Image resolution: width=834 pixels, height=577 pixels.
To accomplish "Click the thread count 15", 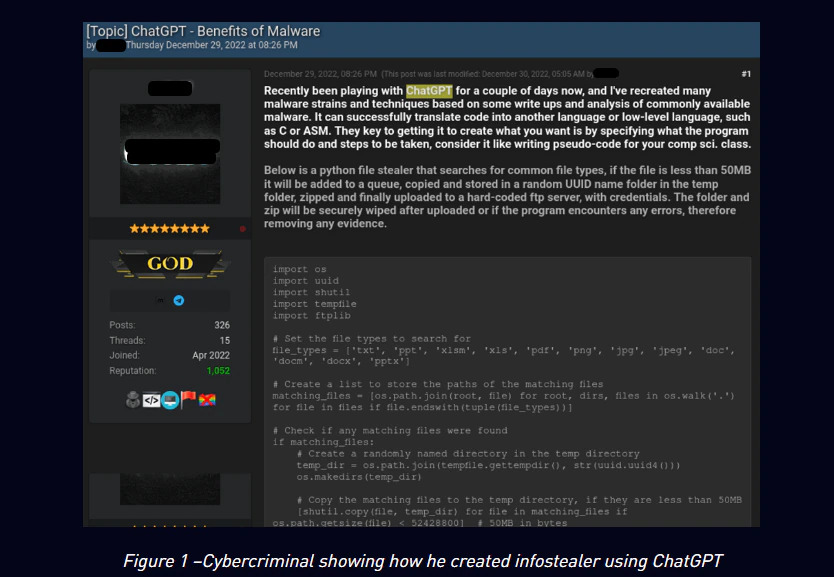I will tap(224, 340).
